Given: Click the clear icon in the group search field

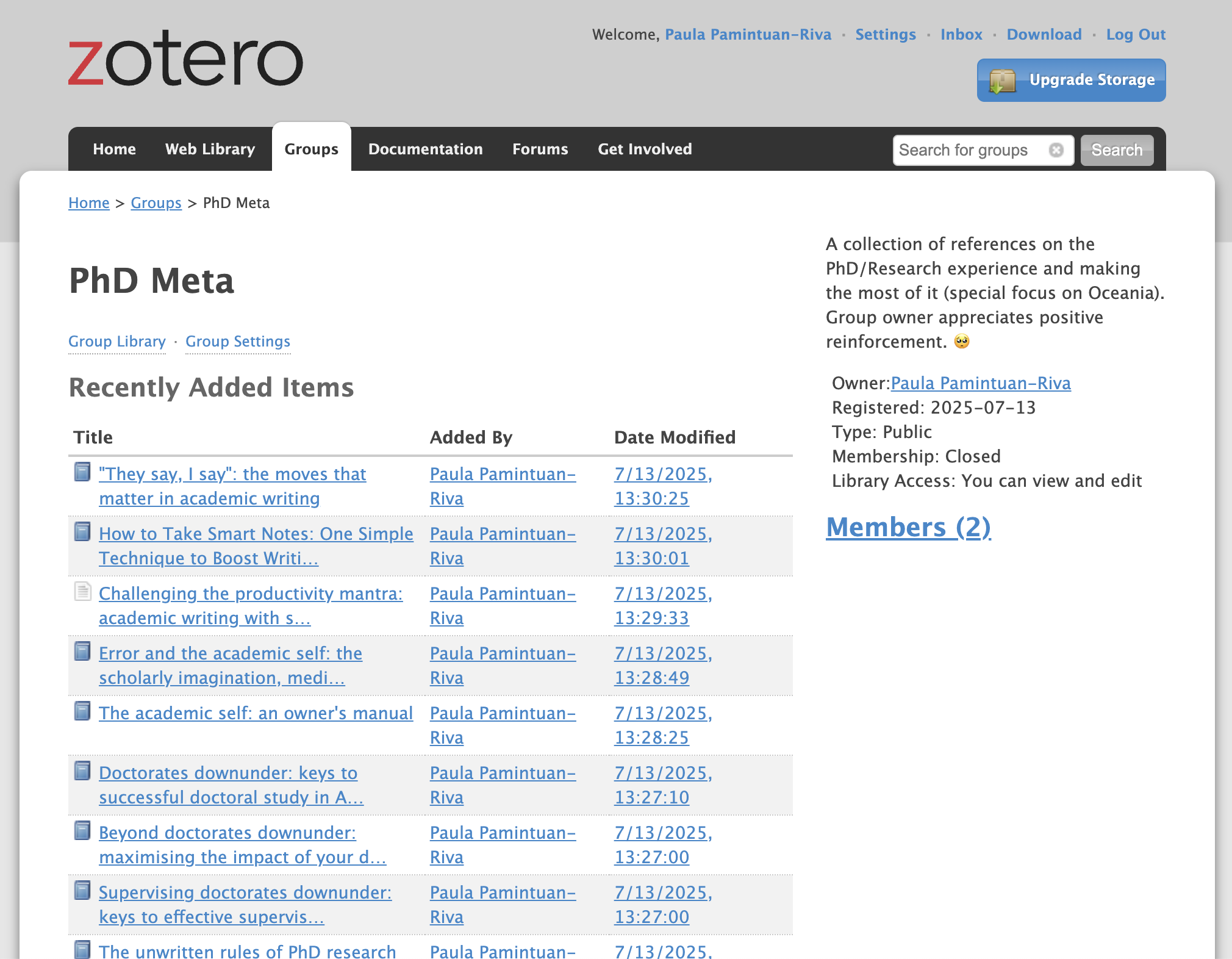Looking at the screenshot, I should 1056,150.
